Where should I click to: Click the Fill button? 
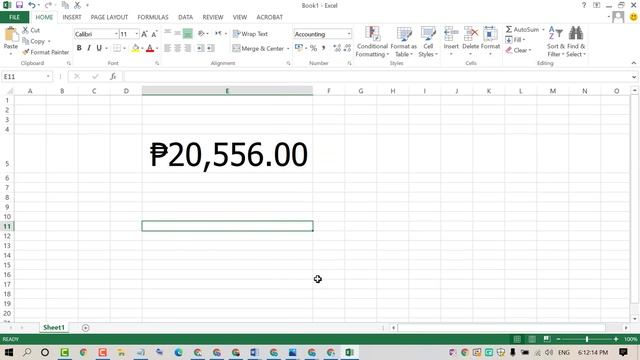[x=515, y=40]
